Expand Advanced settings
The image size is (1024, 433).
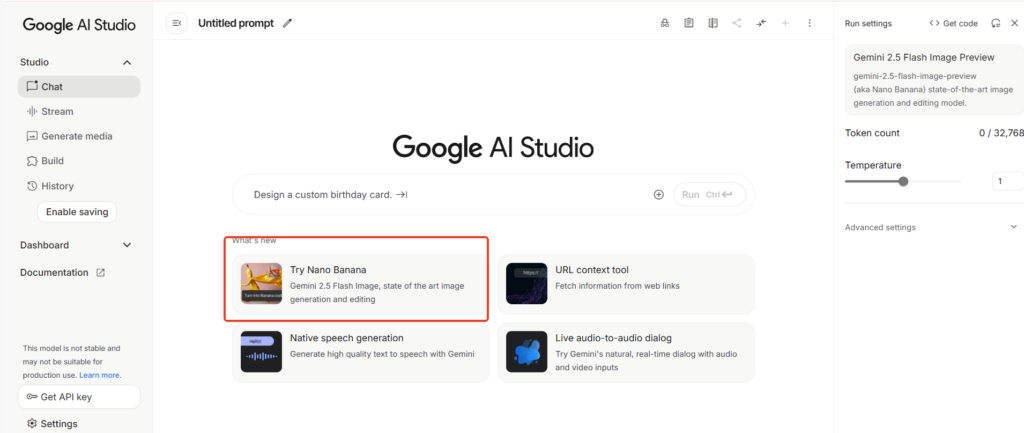[x=931, y=227]
